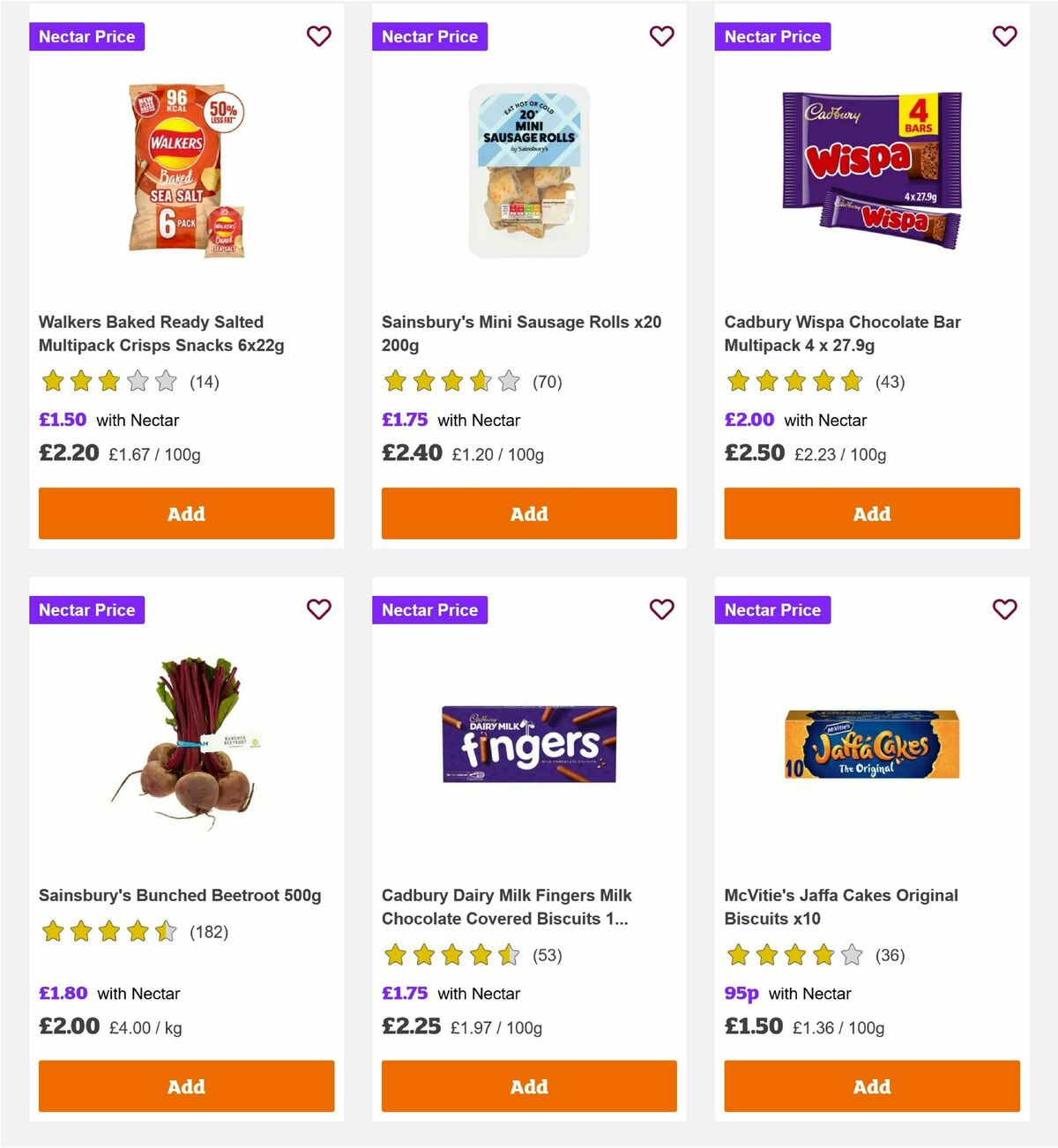The image size is (1058, 1148).
Task: Click the McVitie's Jaffa Cakes product title
Action: pyautogui.click(x=840, y=906)
